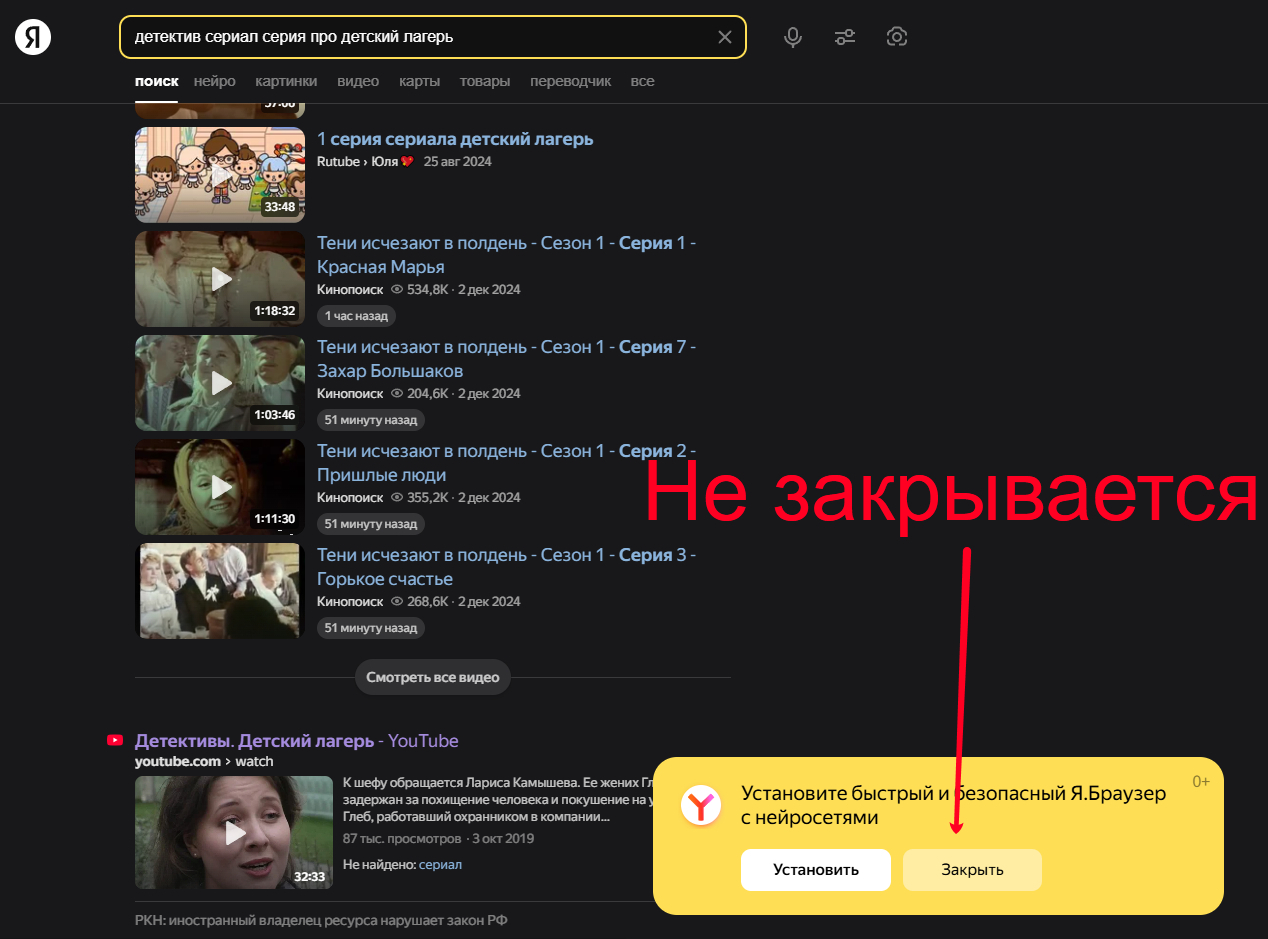This screenshot has width=1268, height=939.
Task: Switch to the карты tab
Action: click(419, 81)
